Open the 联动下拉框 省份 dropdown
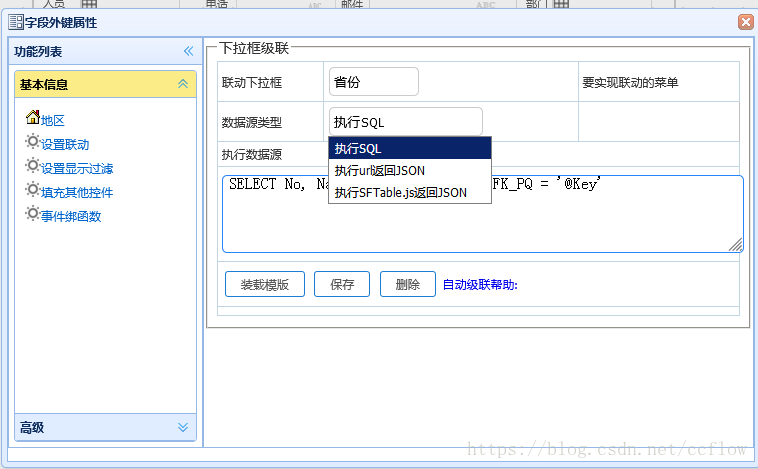This screenshot has width=758, height=469. (374, 82)
